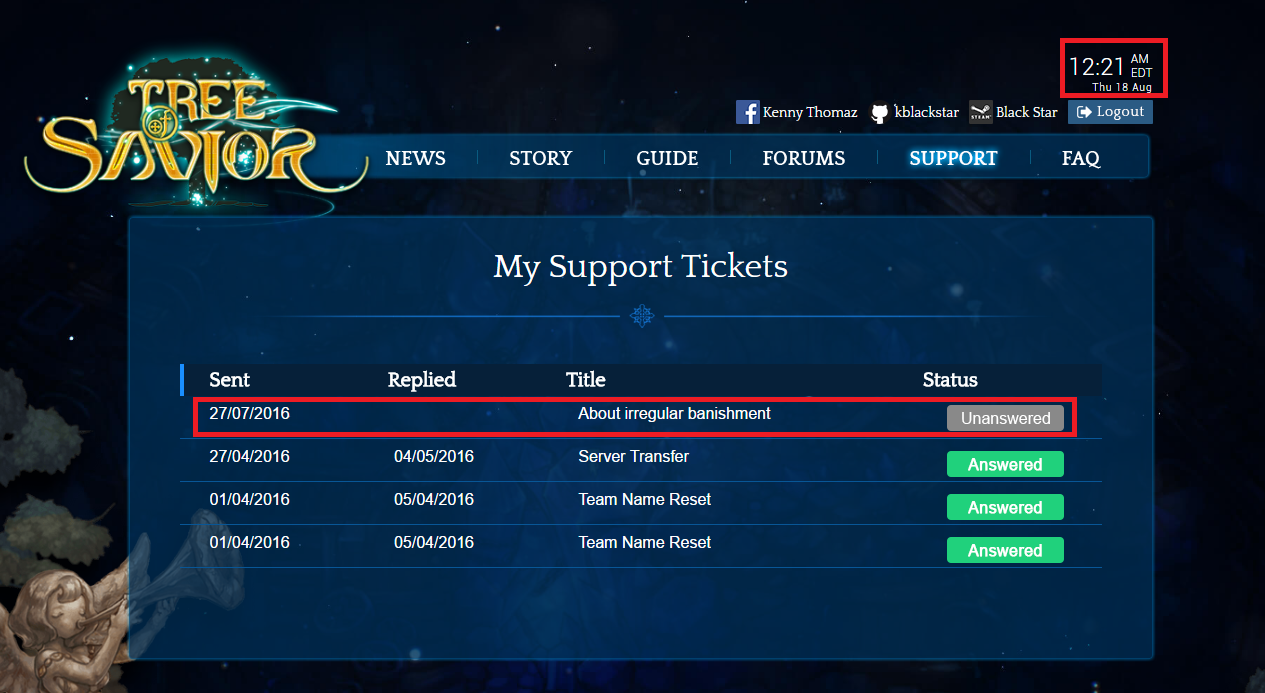Viewport: 1265px width, 693px height.
Task: Click the Answered badge for Server Transfer
Action: pos(1005,464)
